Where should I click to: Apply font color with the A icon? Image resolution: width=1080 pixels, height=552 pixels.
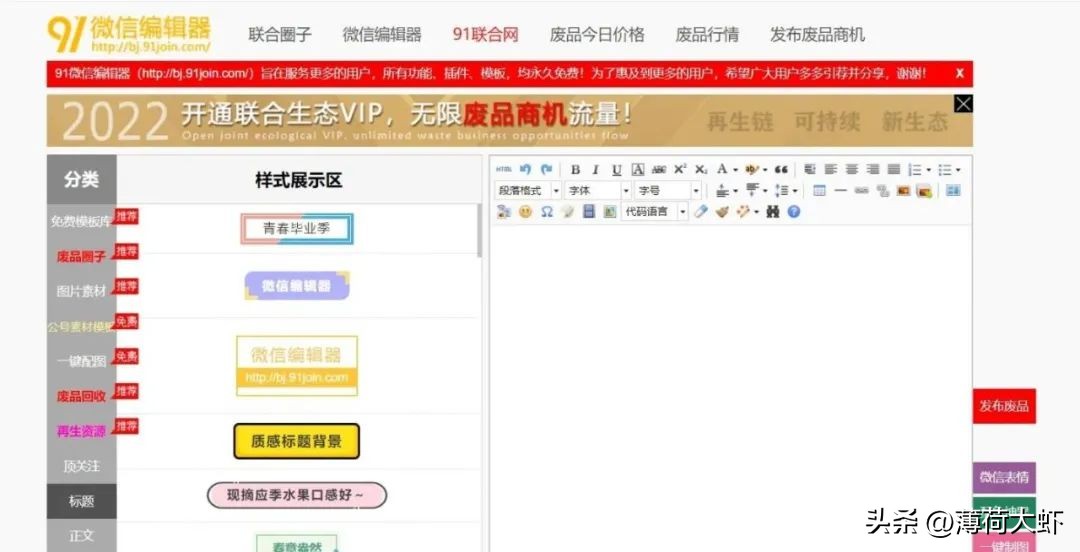tap(722, 170)
